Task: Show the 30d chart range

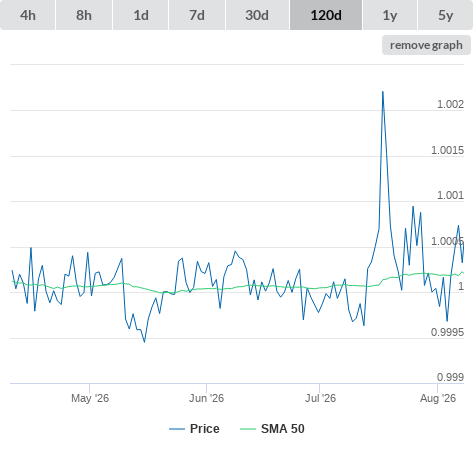Action: click(x=257, y=15)
